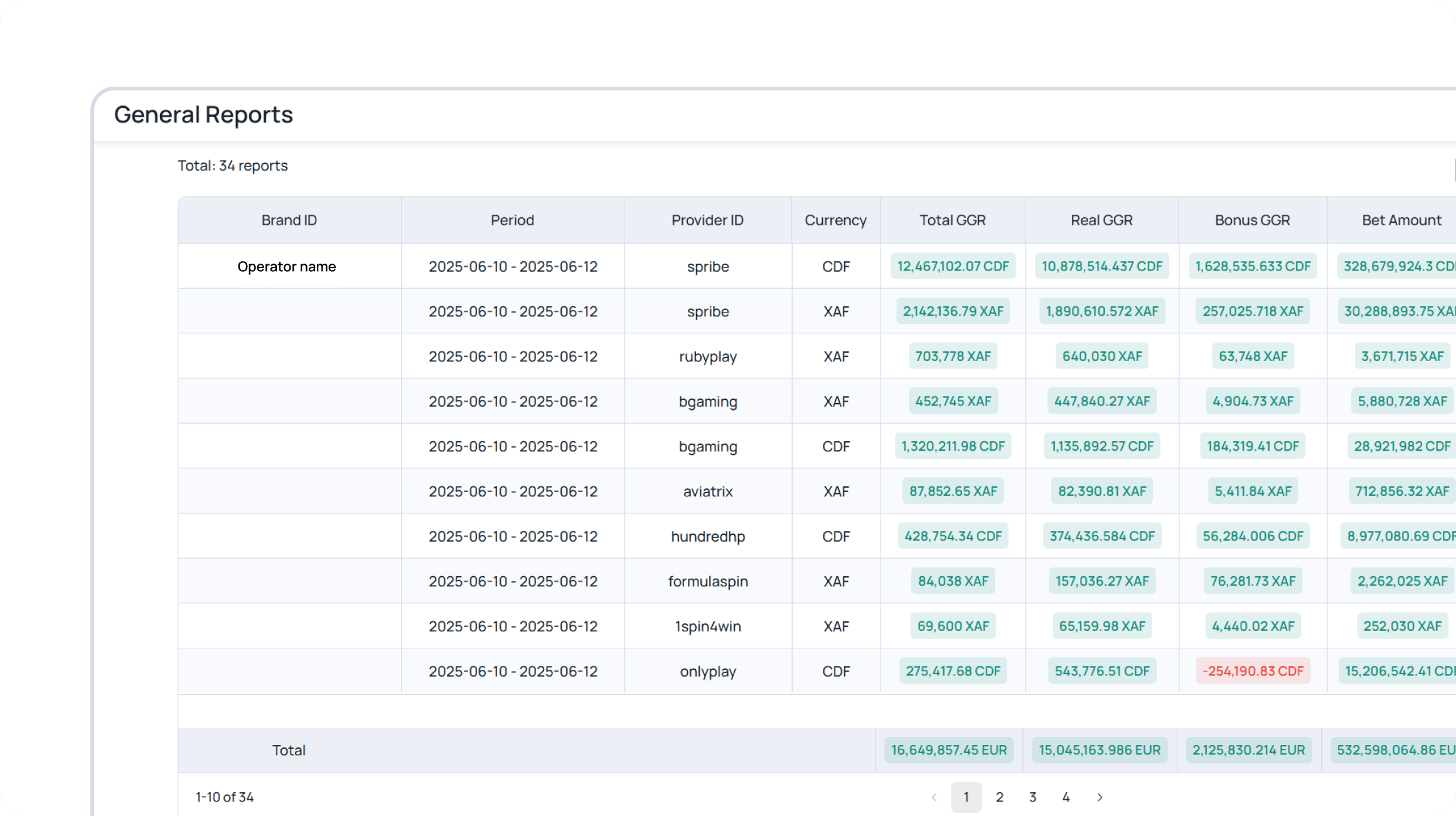Select the hundredhp provider cell
Screen dimensions: 1456x816
708,537
